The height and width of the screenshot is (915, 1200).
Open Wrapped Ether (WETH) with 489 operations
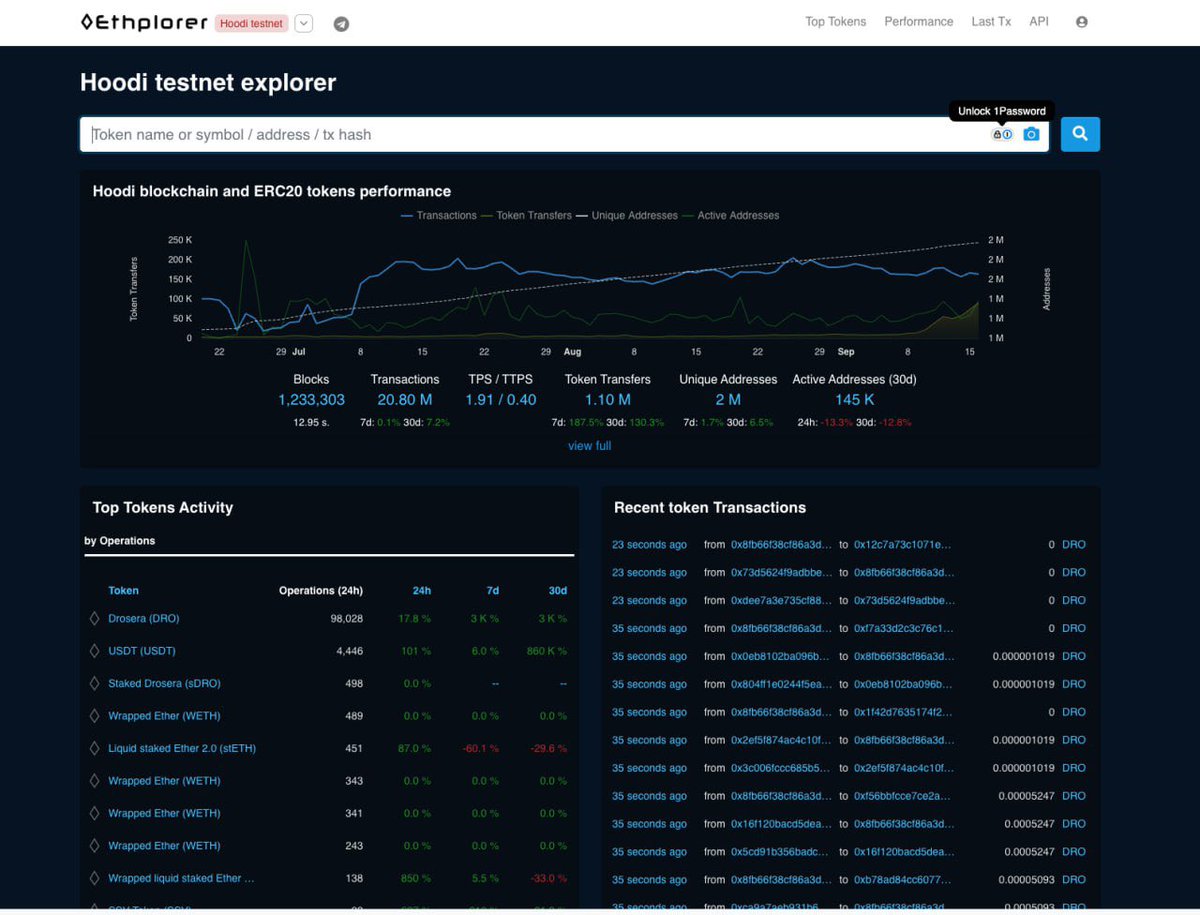(164, 716)
